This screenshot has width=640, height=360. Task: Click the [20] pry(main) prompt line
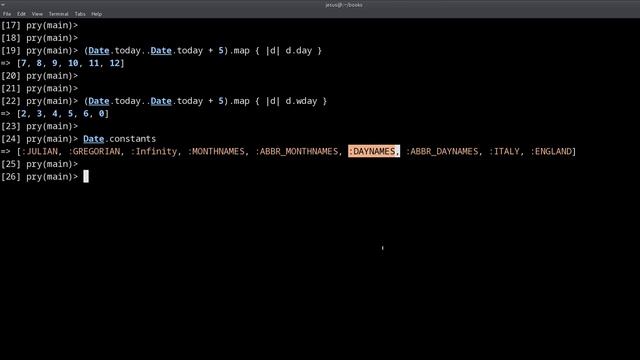click(39, 76)
